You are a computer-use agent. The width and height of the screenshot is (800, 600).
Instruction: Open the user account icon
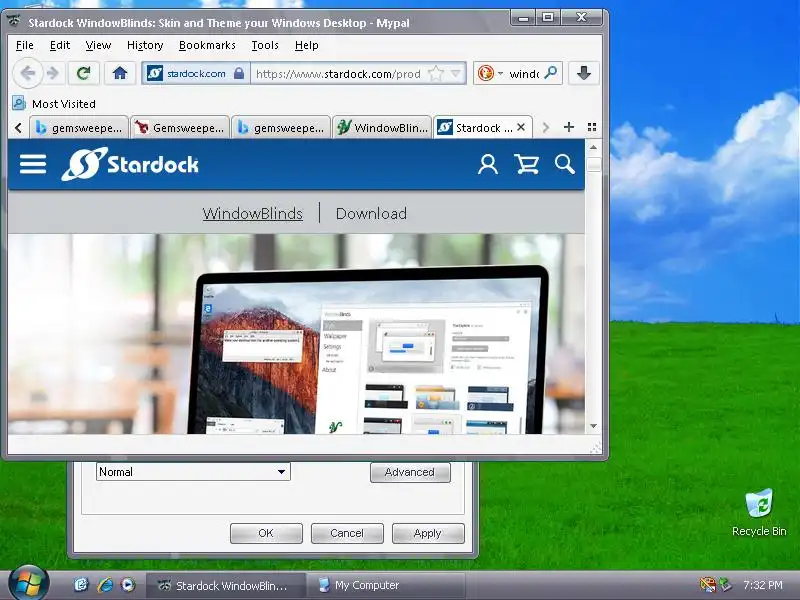pyautogui.click(x=488, y=164)
